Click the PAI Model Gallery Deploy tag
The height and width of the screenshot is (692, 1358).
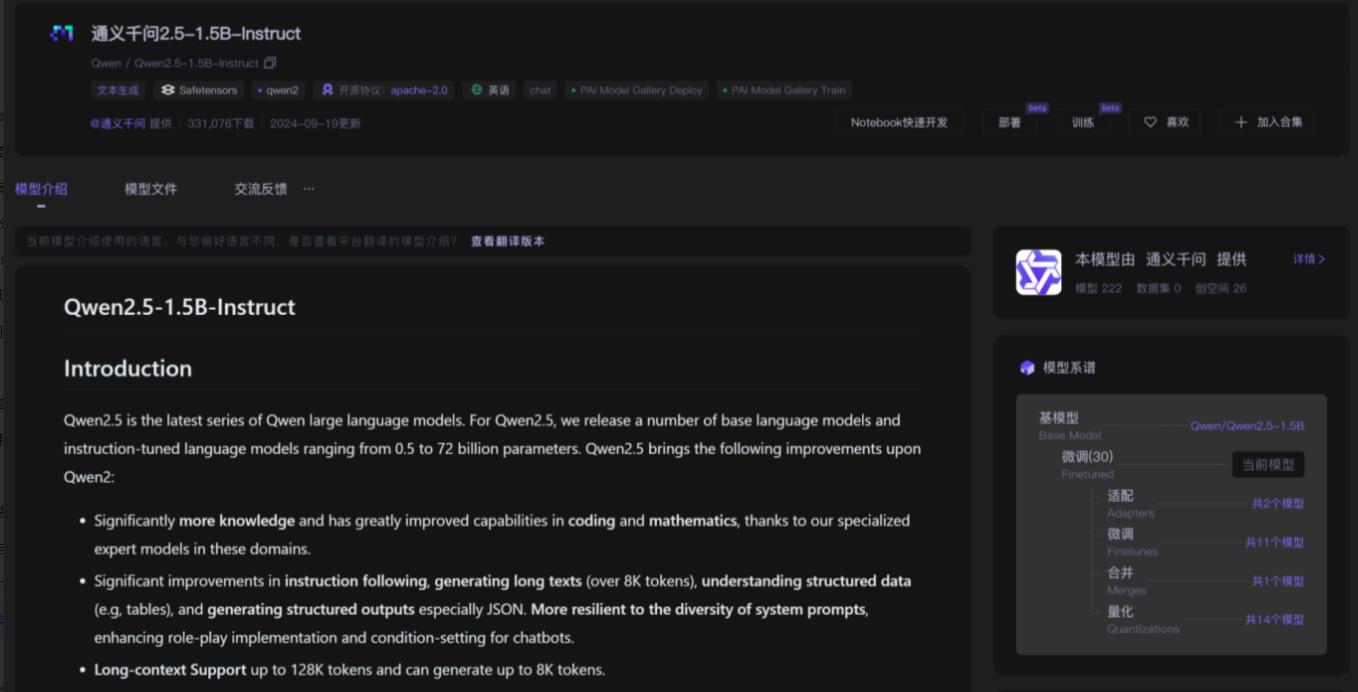636,90
